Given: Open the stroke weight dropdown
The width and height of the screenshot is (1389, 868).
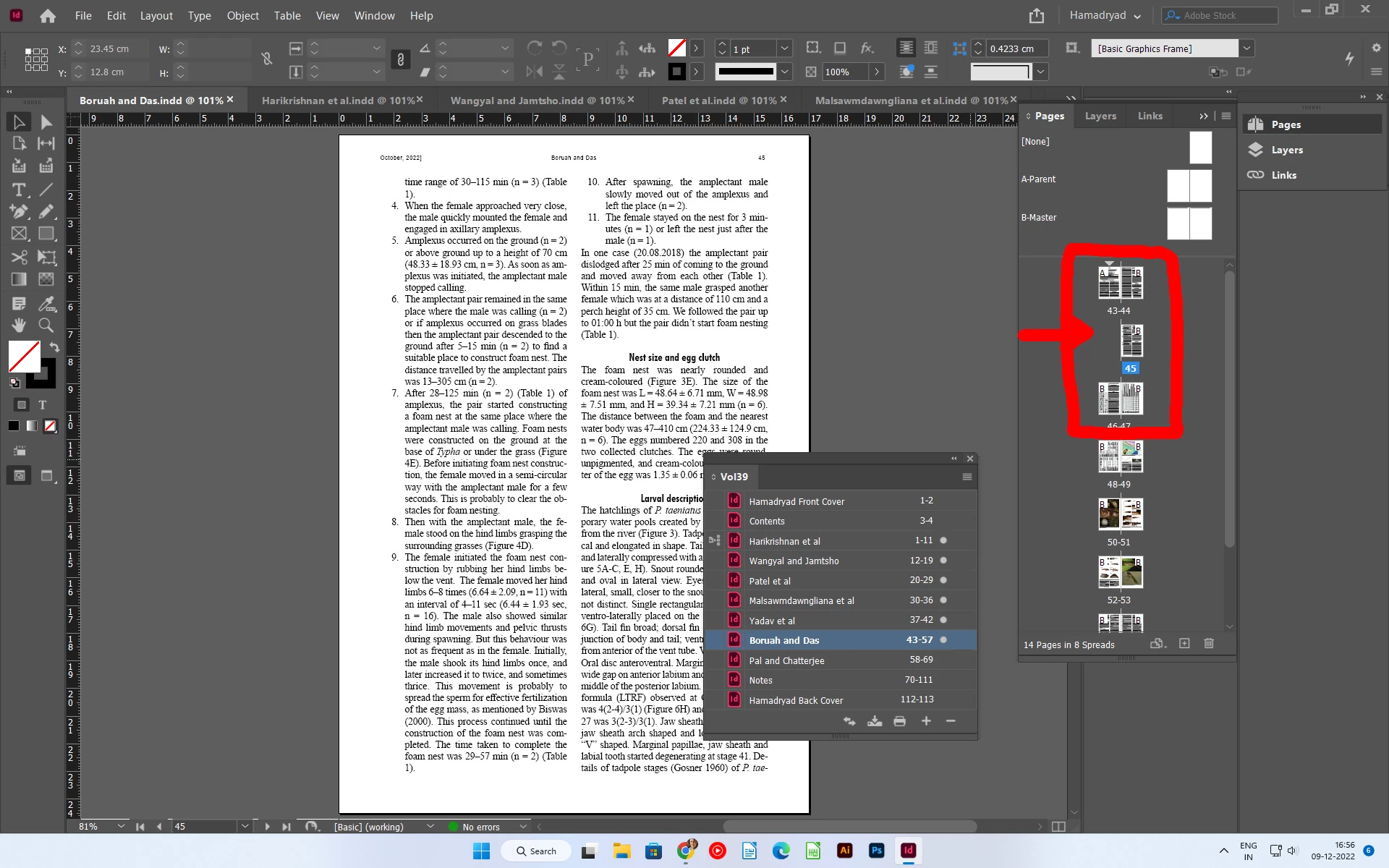Looking at the screenshot, I should (x=784, y=48).
